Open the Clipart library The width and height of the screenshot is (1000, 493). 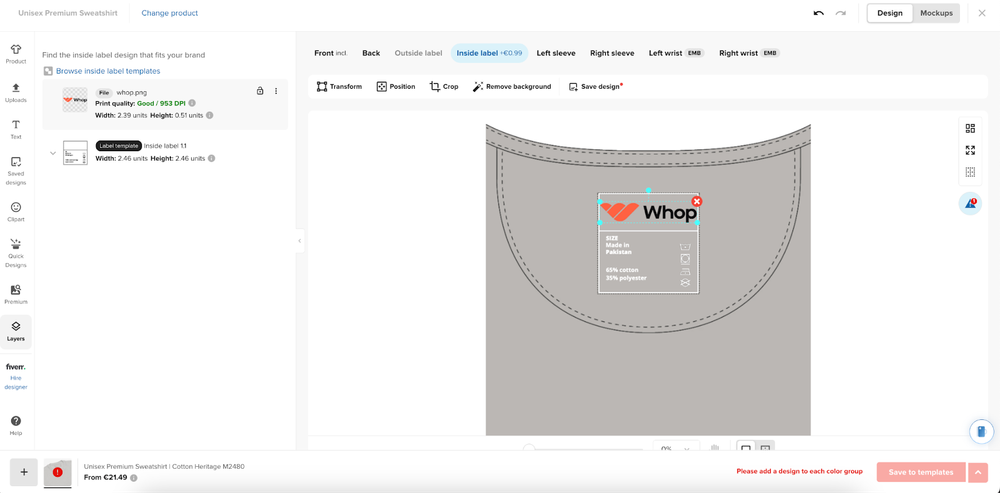pyautogui.click(x=16, y=211)
